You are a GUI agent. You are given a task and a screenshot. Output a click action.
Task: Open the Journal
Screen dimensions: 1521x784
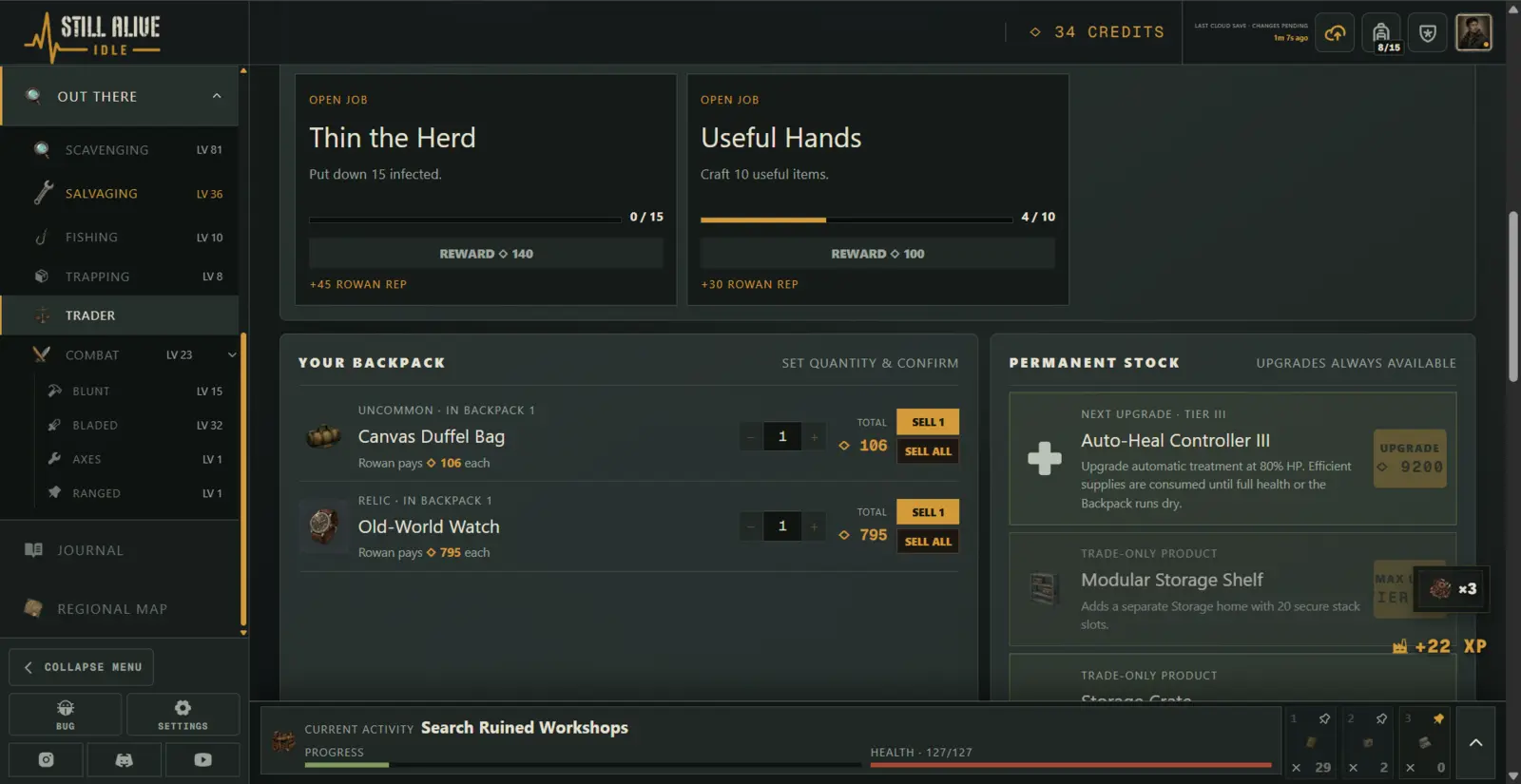point(120,550)
